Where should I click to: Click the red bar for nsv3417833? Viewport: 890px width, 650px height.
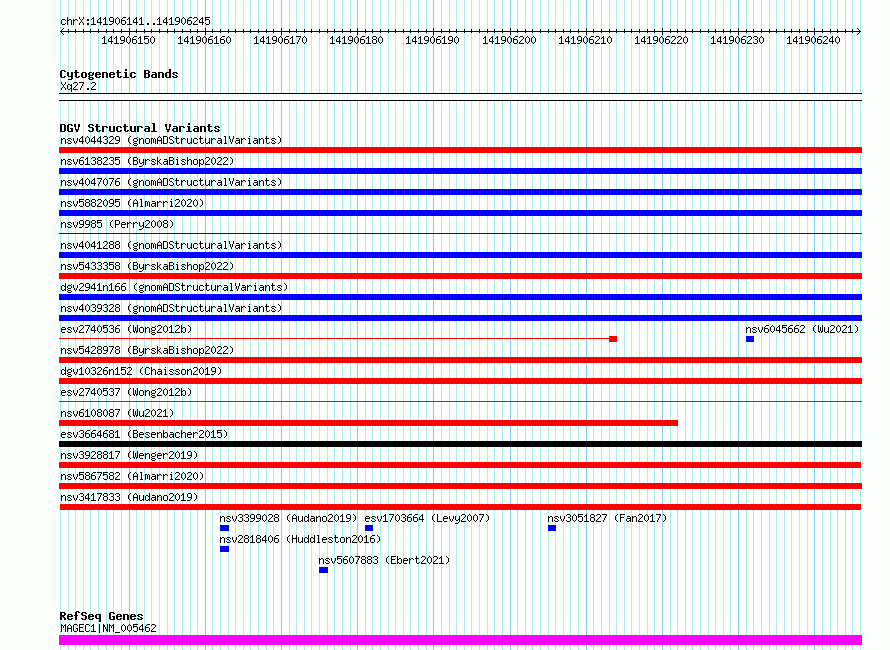coord(460,507)
